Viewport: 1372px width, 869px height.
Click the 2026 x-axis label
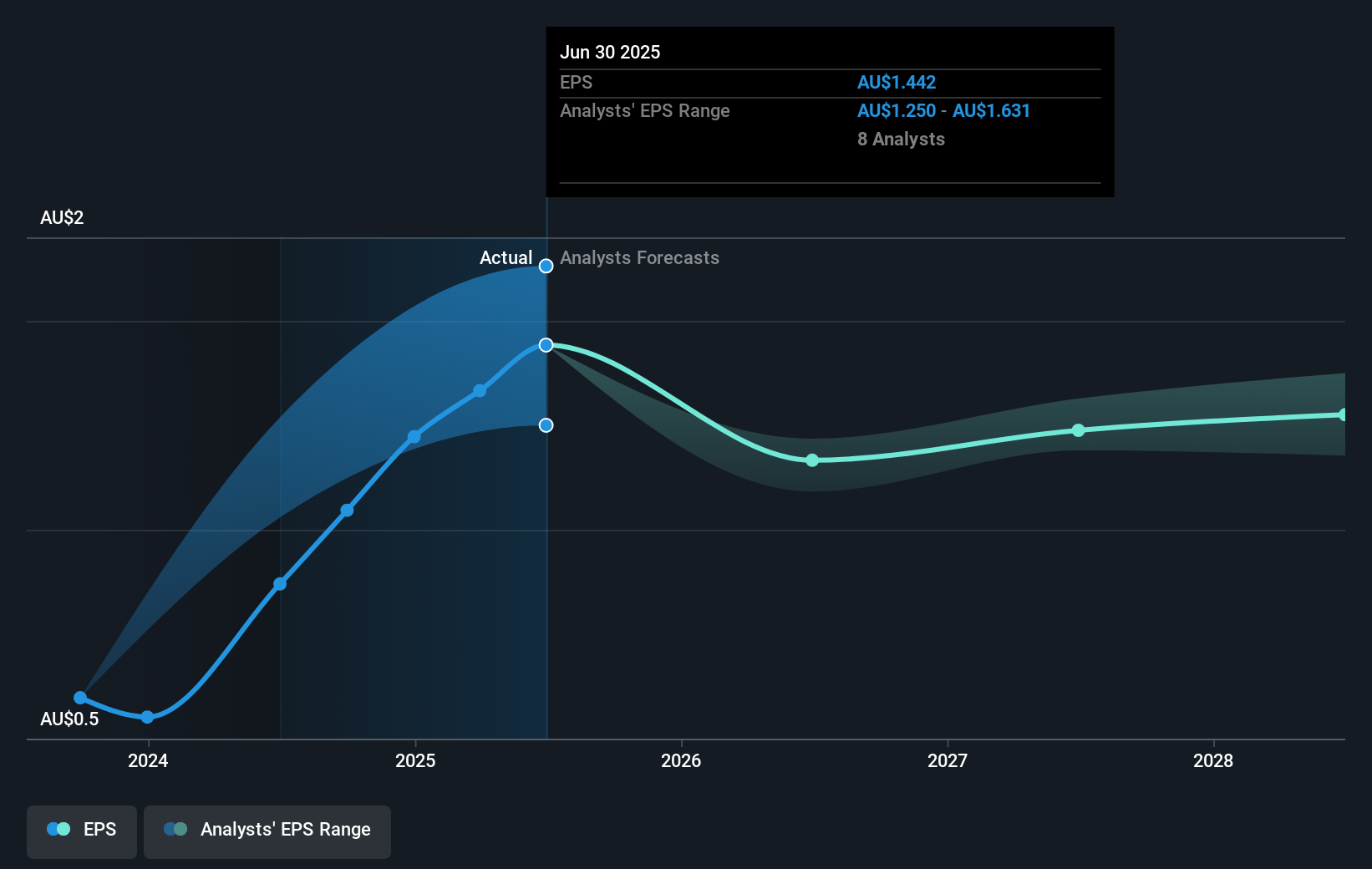point(681,760)
